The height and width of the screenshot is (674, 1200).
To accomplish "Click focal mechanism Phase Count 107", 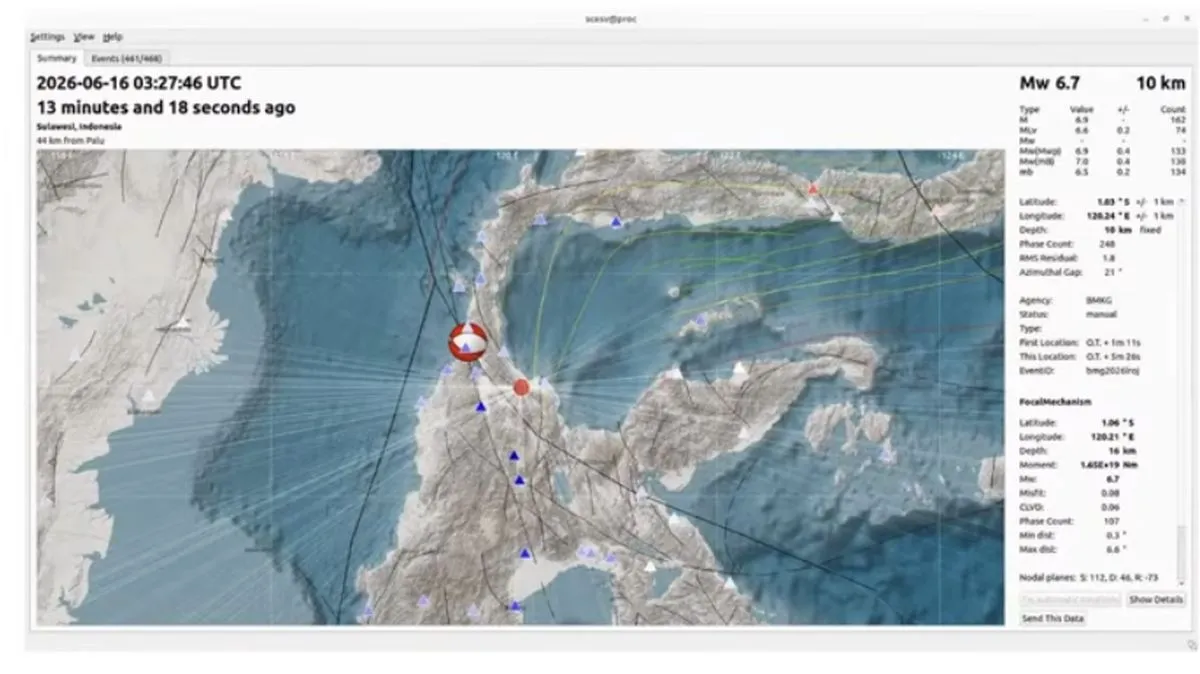I will [1111, 521].
